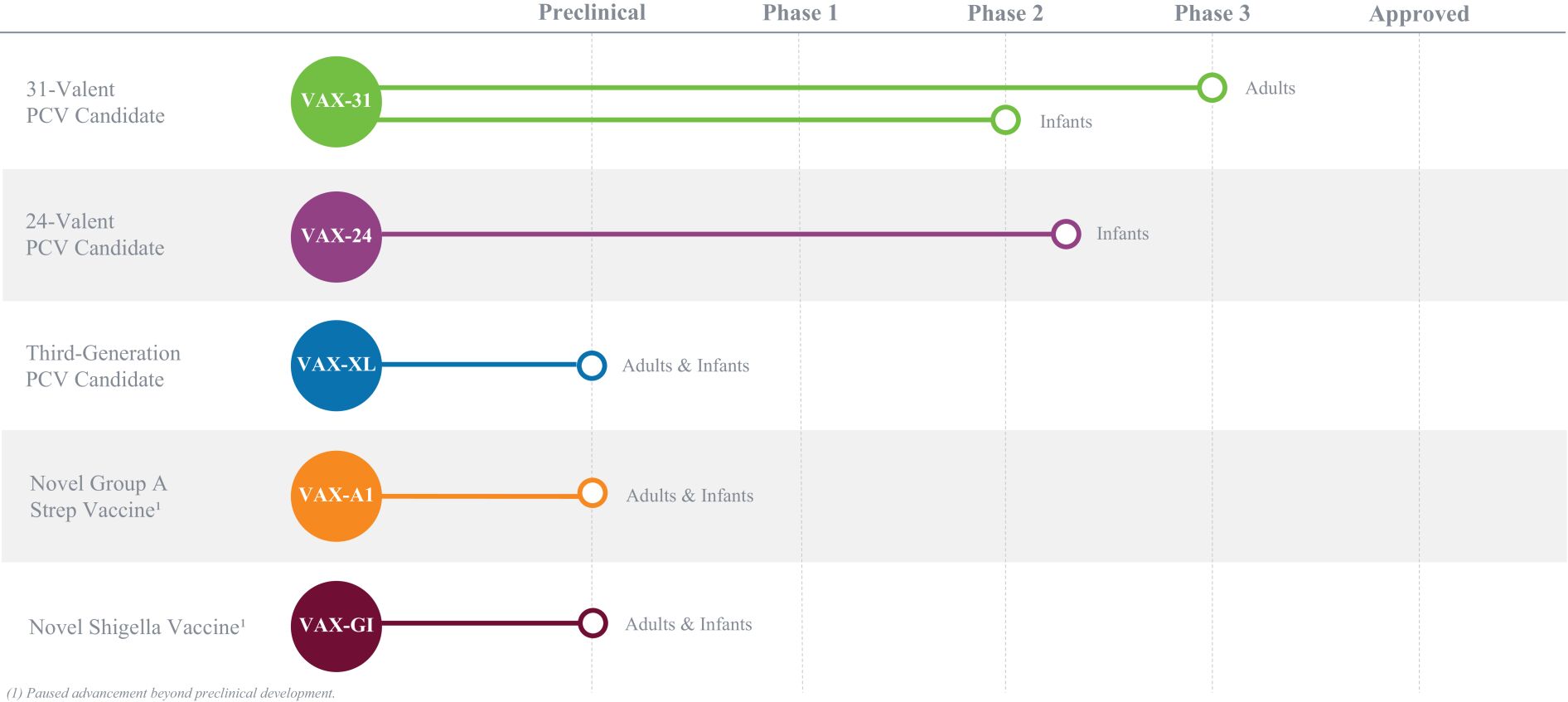Click the VAX-31 Infants Phase 2 endpoint marker
Image resolution: width=1568 pixels, height=702 pixels.
tap(1005, 120)
